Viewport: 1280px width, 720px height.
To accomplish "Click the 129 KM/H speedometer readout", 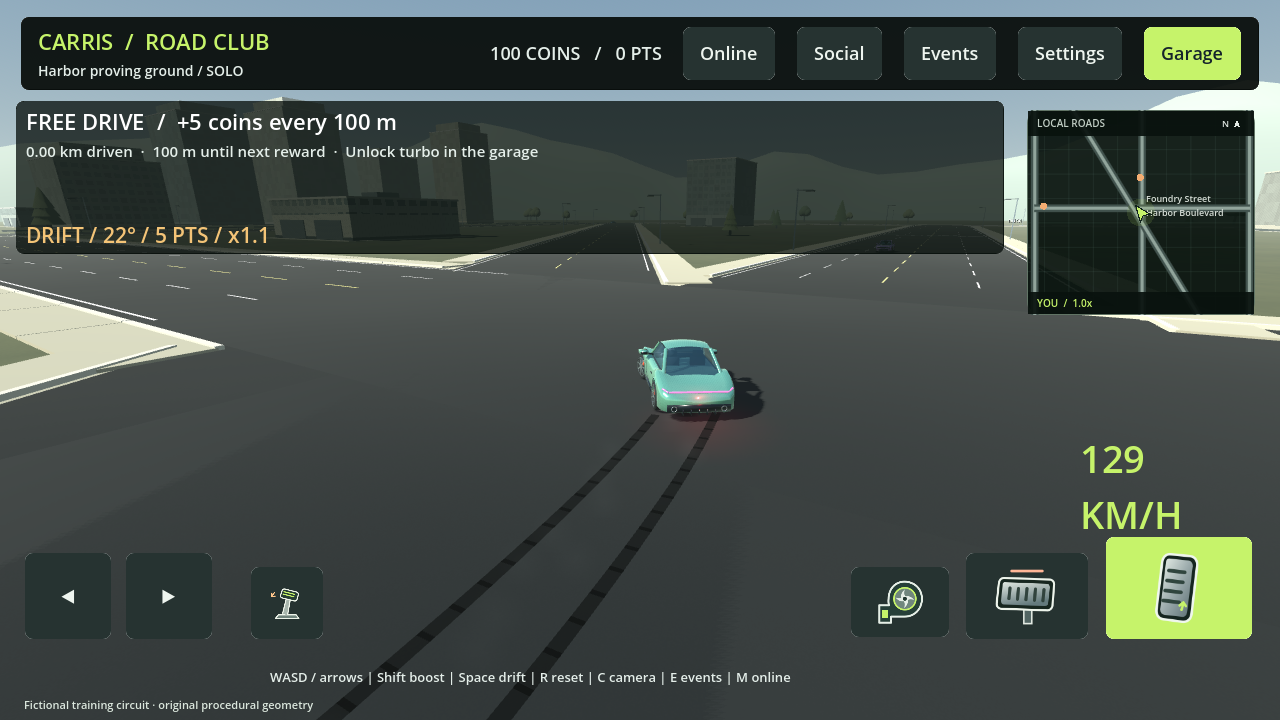I will tap(1131, 488).
